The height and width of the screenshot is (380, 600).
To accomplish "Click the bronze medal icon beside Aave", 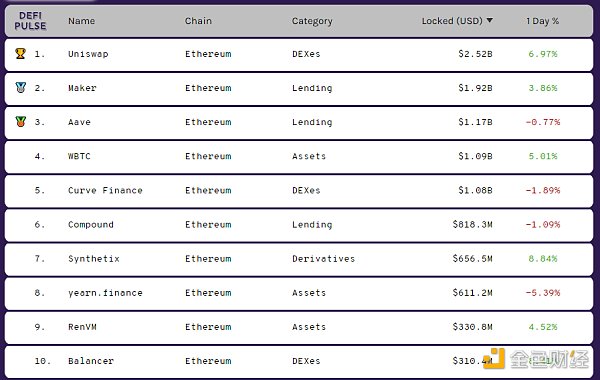I will tap(21, 122).
